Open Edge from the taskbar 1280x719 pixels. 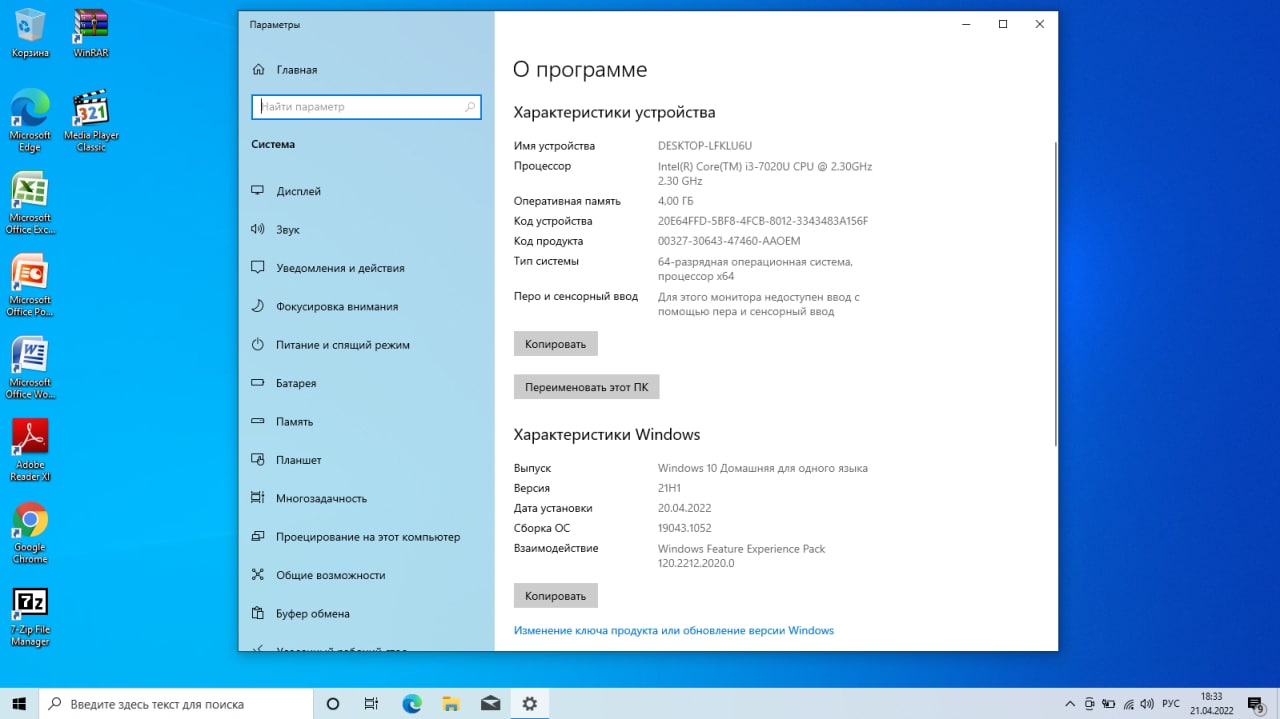pyautogui.click(x=412, y=703)
